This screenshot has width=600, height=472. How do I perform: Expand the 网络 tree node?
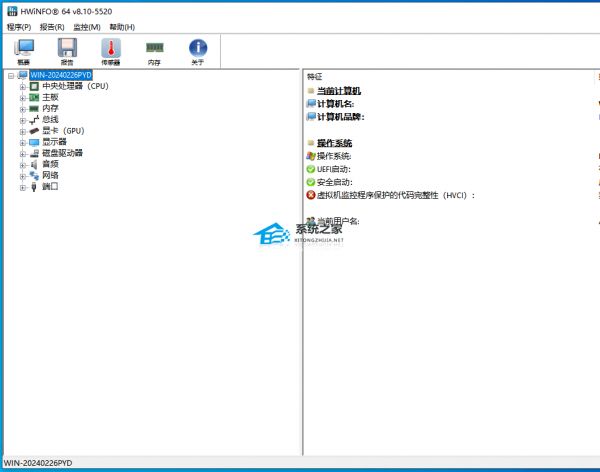pos(23,176)
